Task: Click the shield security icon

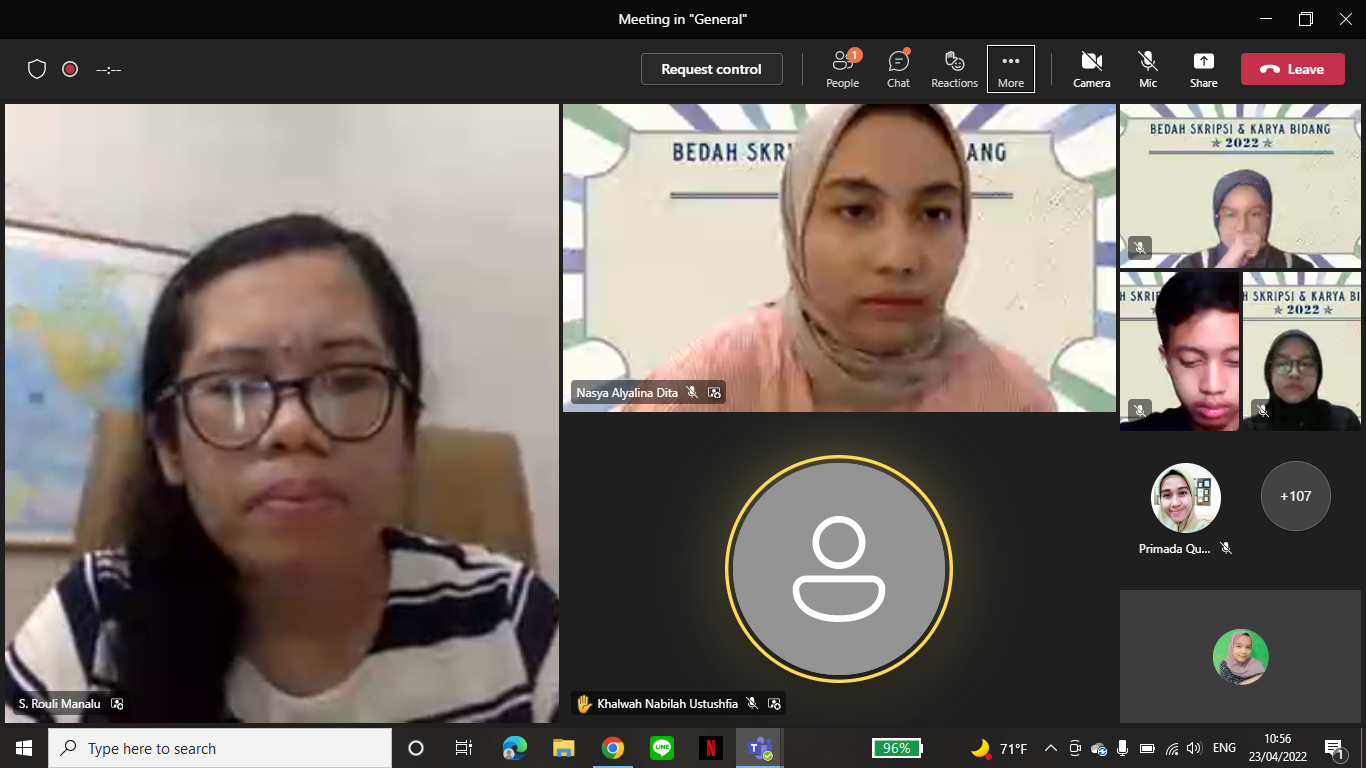Action: (x=37, y=69)
